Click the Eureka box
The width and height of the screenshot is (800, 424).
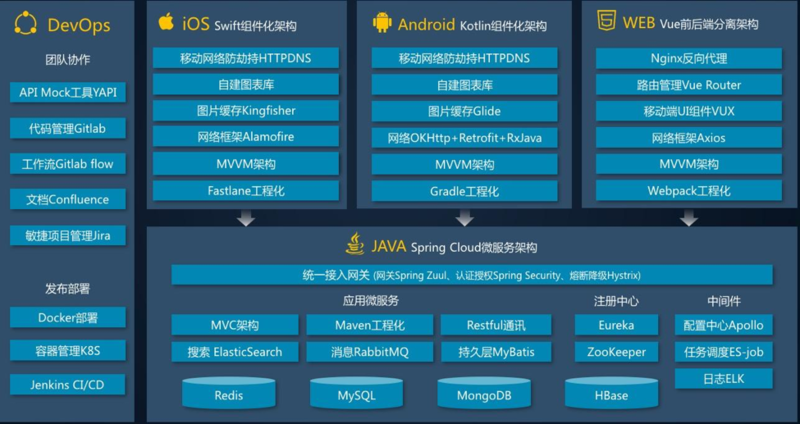[x=616, y=325]
